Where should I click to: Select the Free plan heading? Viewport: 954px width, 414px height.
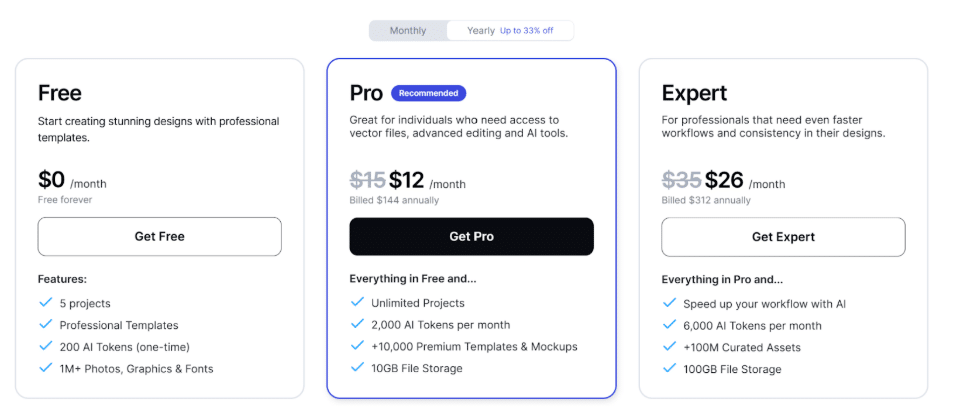[60, 93]
